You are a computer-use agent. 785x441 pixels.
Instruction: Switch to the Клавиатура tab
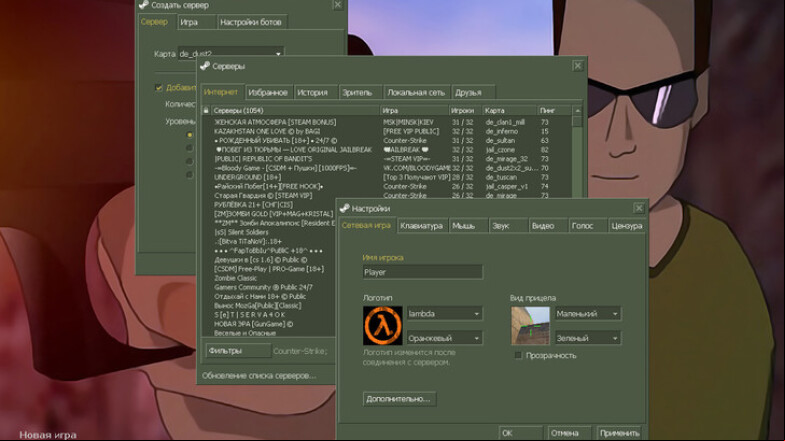(x=422, y=226)
